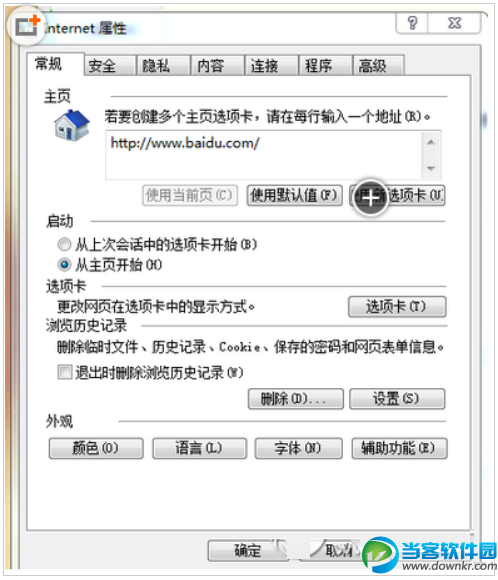Click the homepage box scroll up arrow

431,142
